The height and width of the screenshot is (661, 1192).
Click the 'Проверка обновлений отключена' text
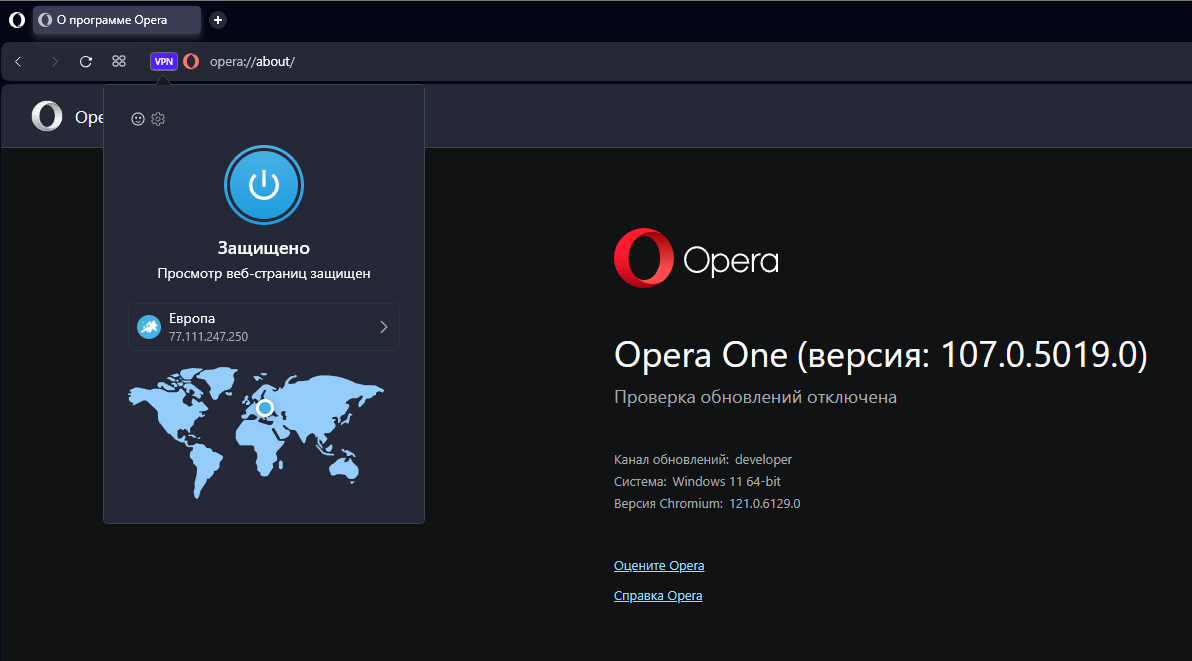click(756, 397)
